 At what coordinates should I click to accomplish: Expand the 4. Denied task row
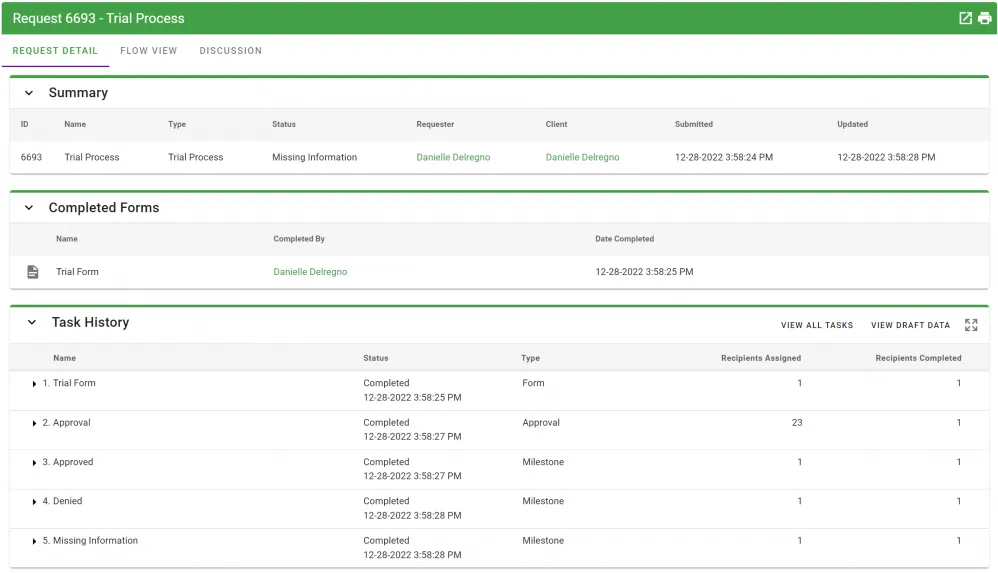35,502
